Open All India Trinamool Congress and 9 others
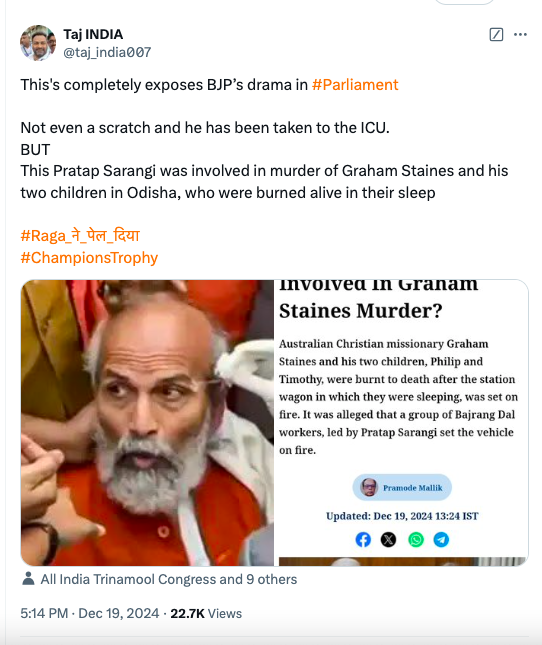 [169, 579]
